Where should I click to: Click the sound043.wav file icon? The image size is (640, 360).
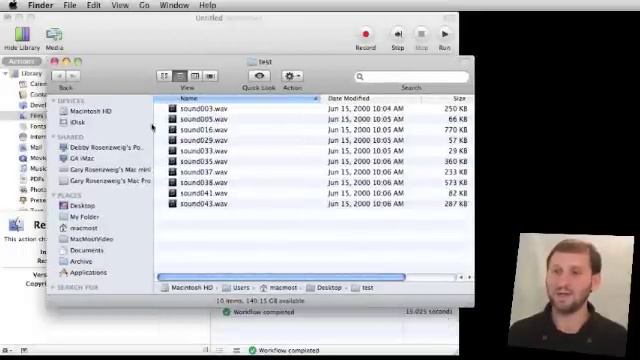point(173,204)
